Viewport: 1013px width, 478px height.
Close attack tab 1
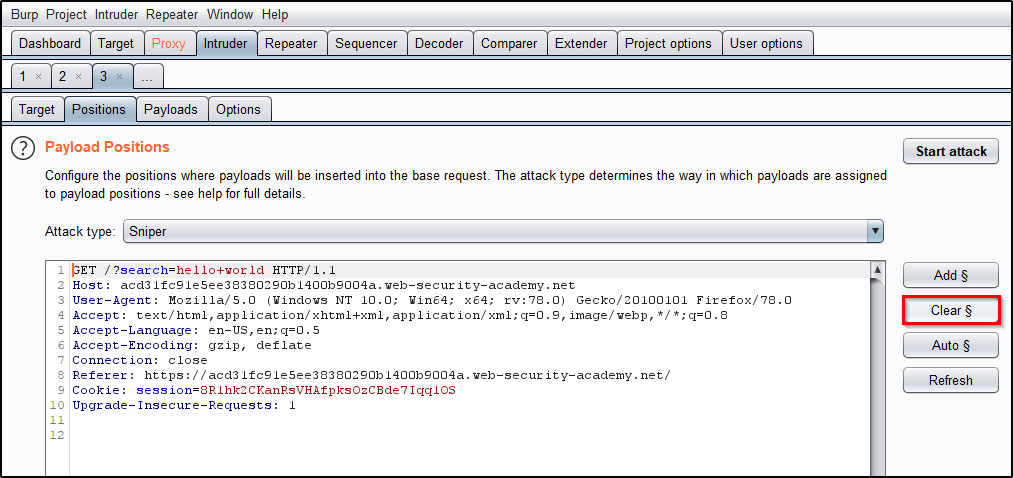38,77
